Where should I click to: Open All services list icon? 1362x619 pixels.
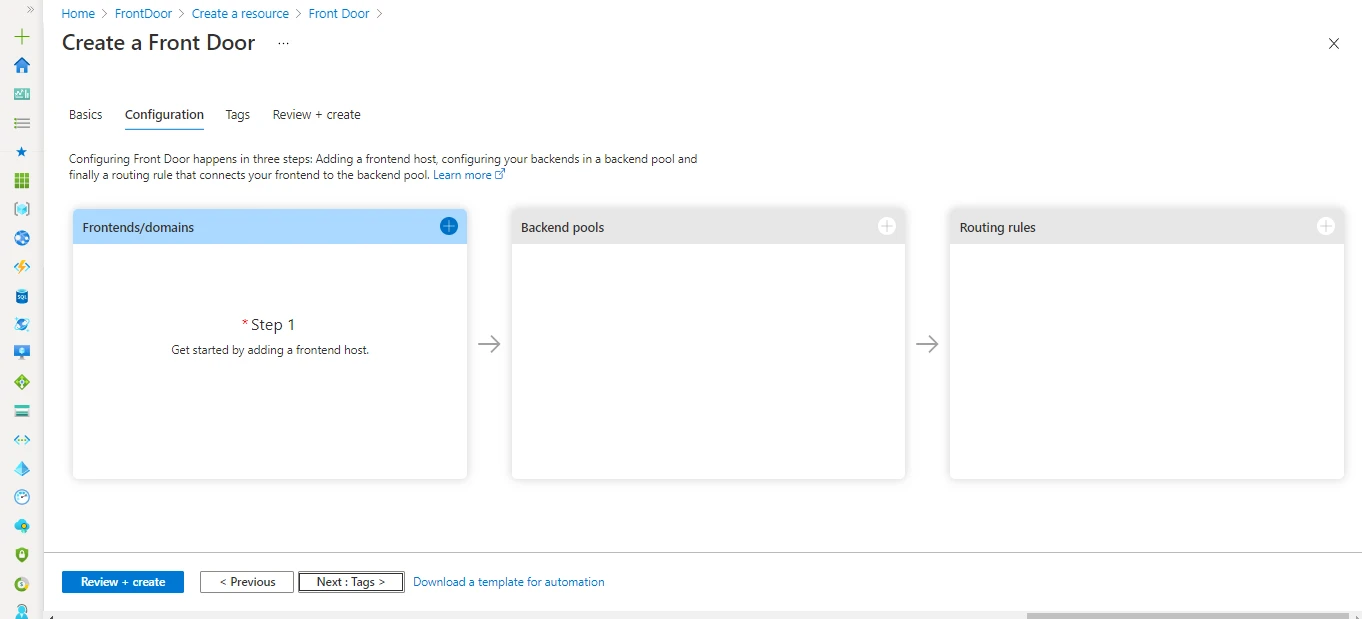22,123
